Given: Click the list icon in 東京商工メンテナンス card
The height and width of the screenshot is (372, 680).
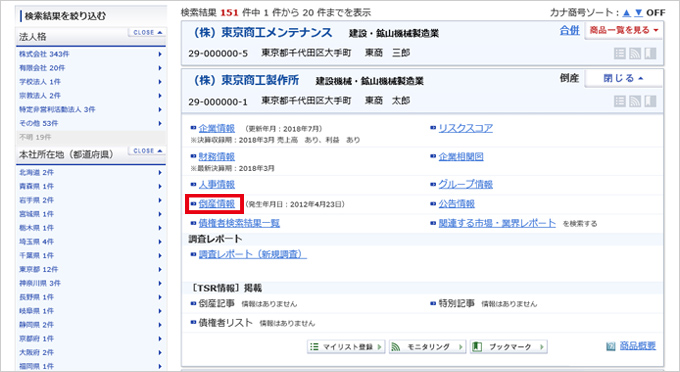Looking at the screenshot, I should click(x=620, y=53).
